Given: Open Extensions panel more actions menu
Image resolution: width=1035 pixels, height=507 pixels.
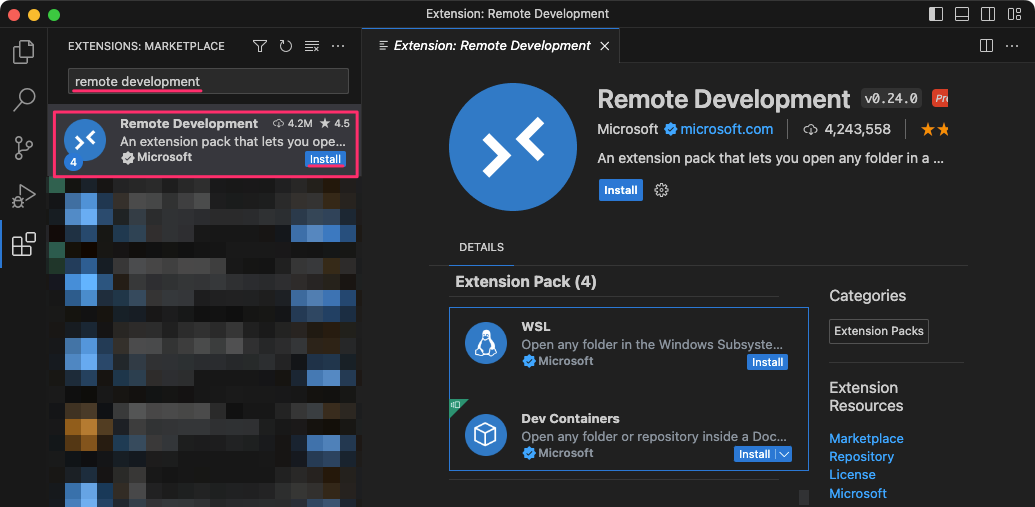Looking at the screenshot, I should coord(338,46).
